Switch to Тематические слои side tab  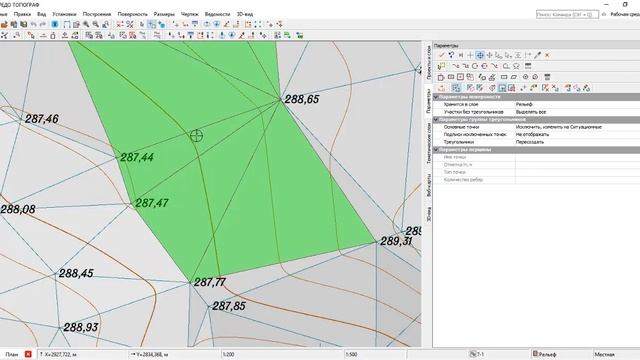pyautogui.click(x=428, y=143)
